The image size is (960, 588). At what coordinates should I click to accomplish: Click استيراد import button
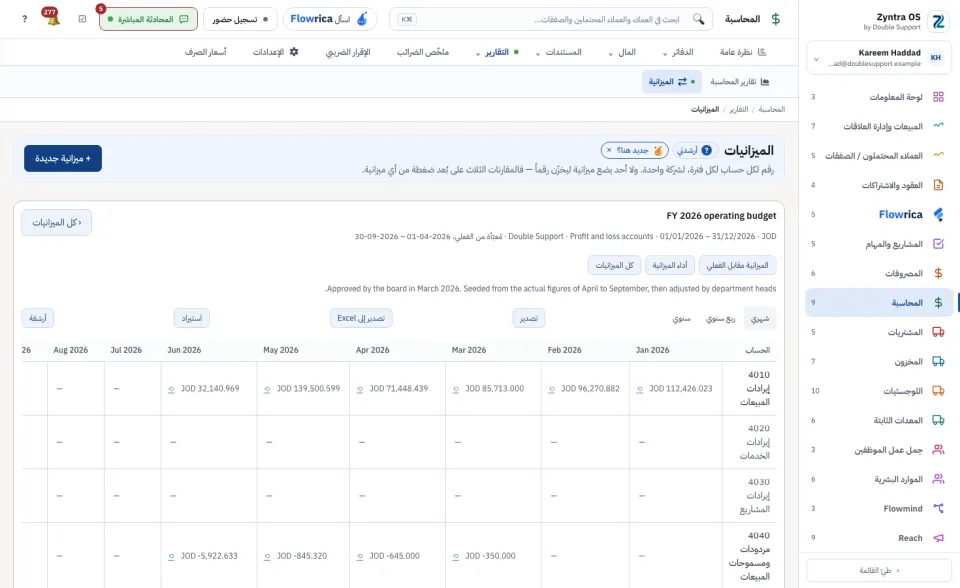click(x=192, y=318)
